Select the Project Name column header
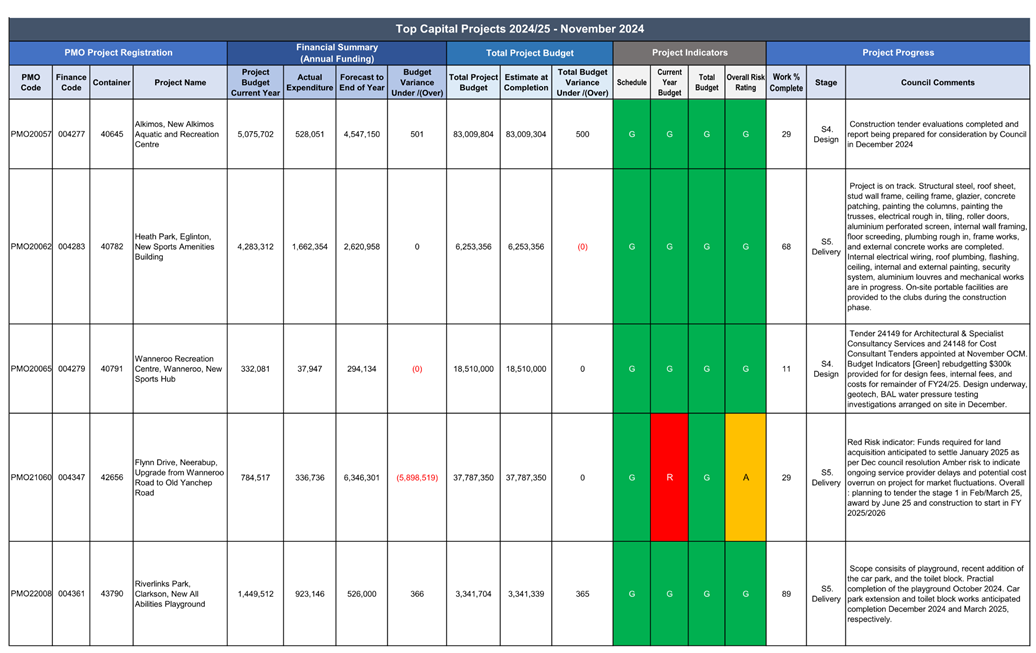Screen dimensions: 1036x653 180,83
